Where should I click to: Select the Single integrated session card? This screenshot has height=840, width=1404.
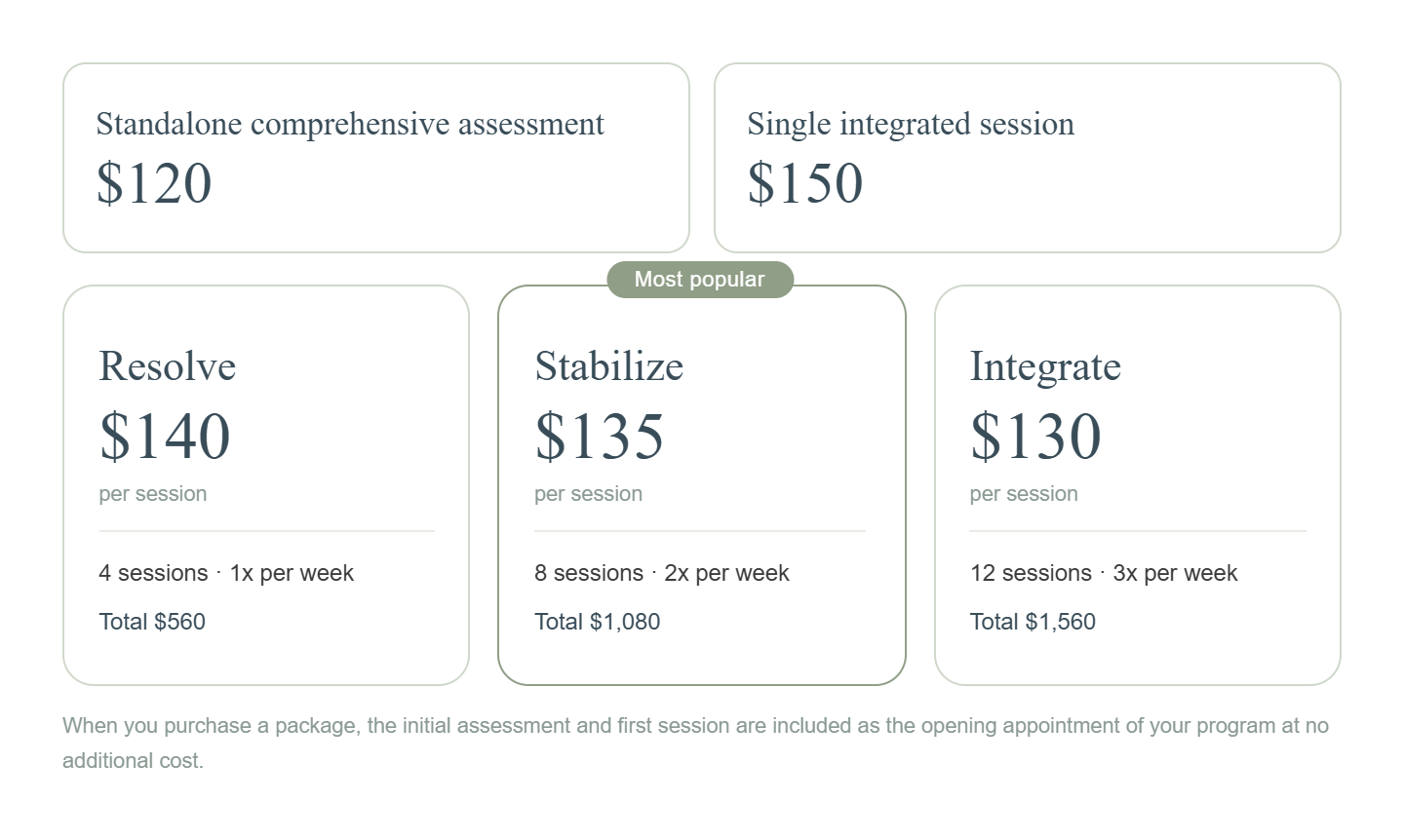[1027, 158]
